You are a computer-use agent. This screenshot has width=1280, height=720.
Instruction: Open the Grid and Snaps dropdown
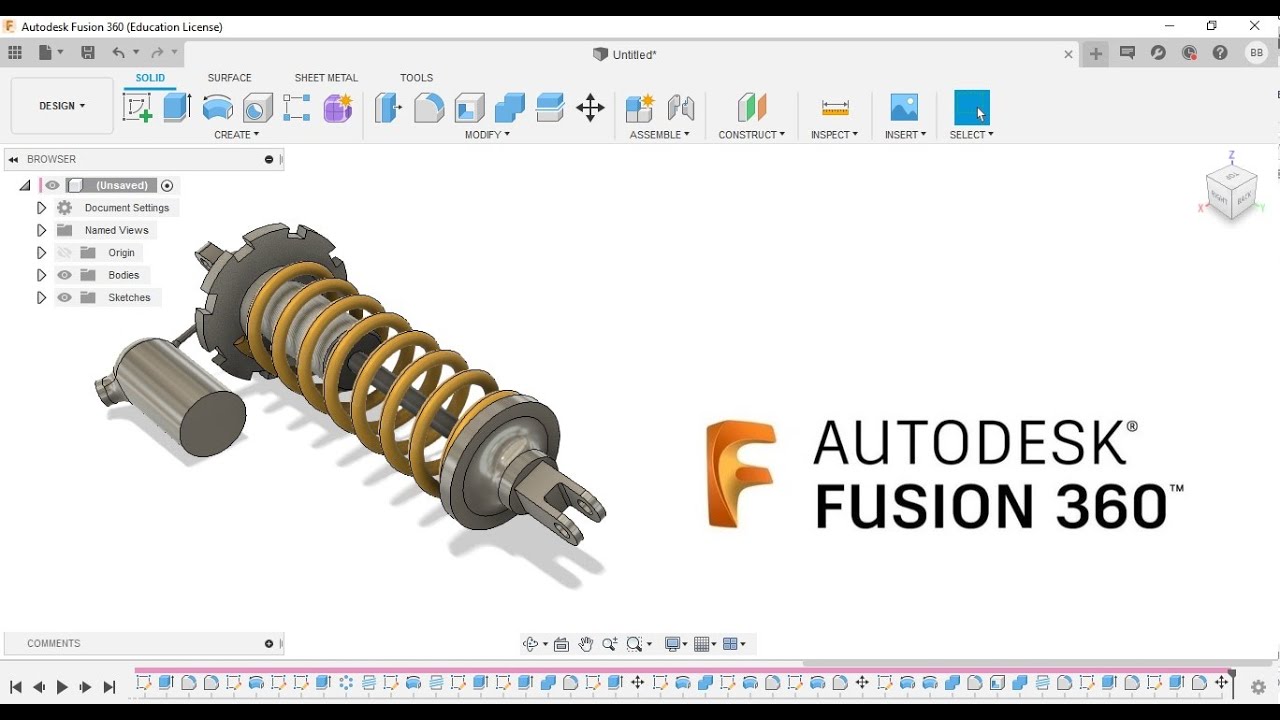pos(705,644)
